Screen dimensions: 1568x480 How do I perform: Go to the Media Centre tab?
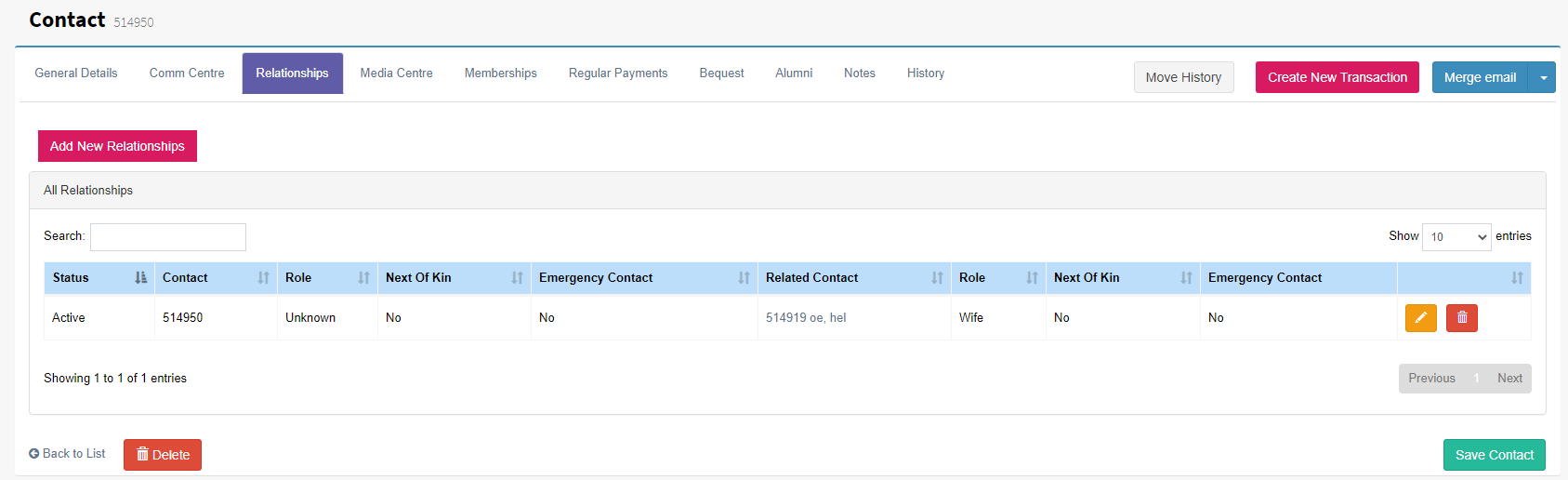tap(397, 73)
